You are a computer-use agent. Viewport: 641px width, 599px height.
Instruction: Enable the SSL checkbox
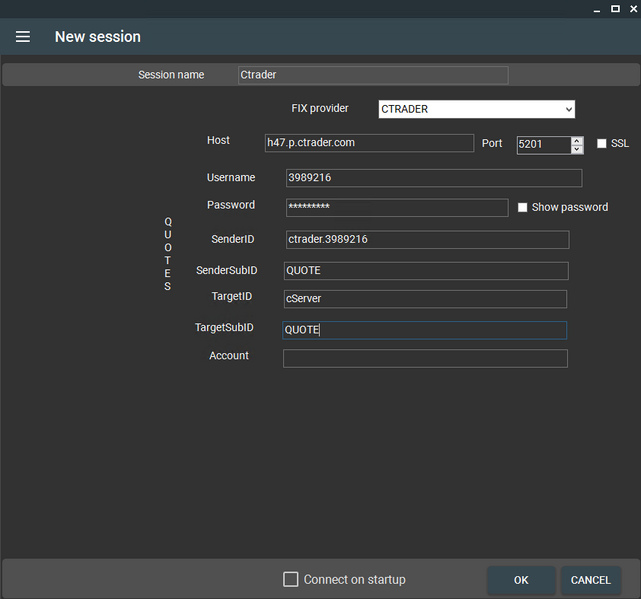click(x=602, y=144)
